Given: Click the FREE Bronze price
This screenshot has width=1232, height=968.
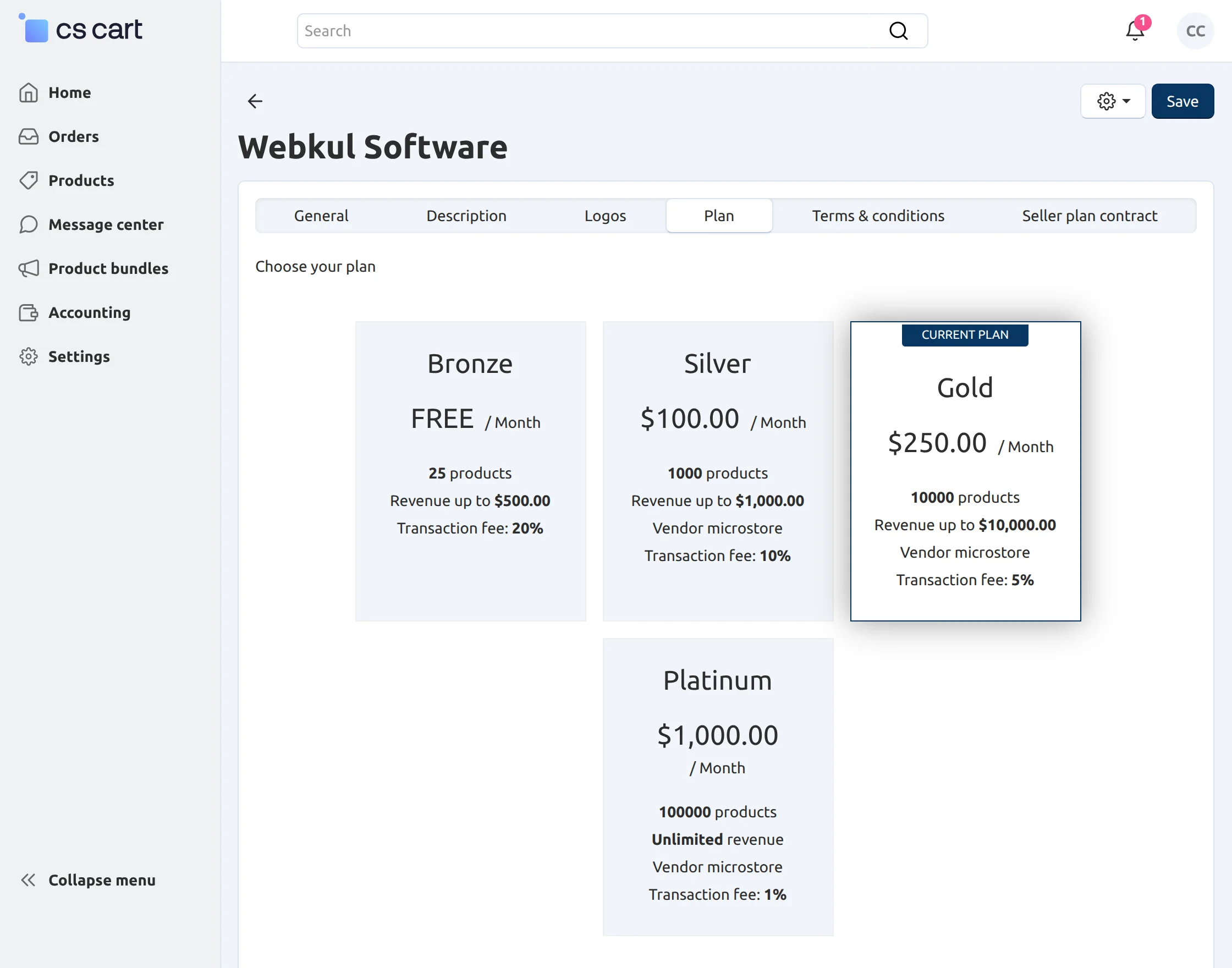Looking at the screenshot, I should 442,419.
